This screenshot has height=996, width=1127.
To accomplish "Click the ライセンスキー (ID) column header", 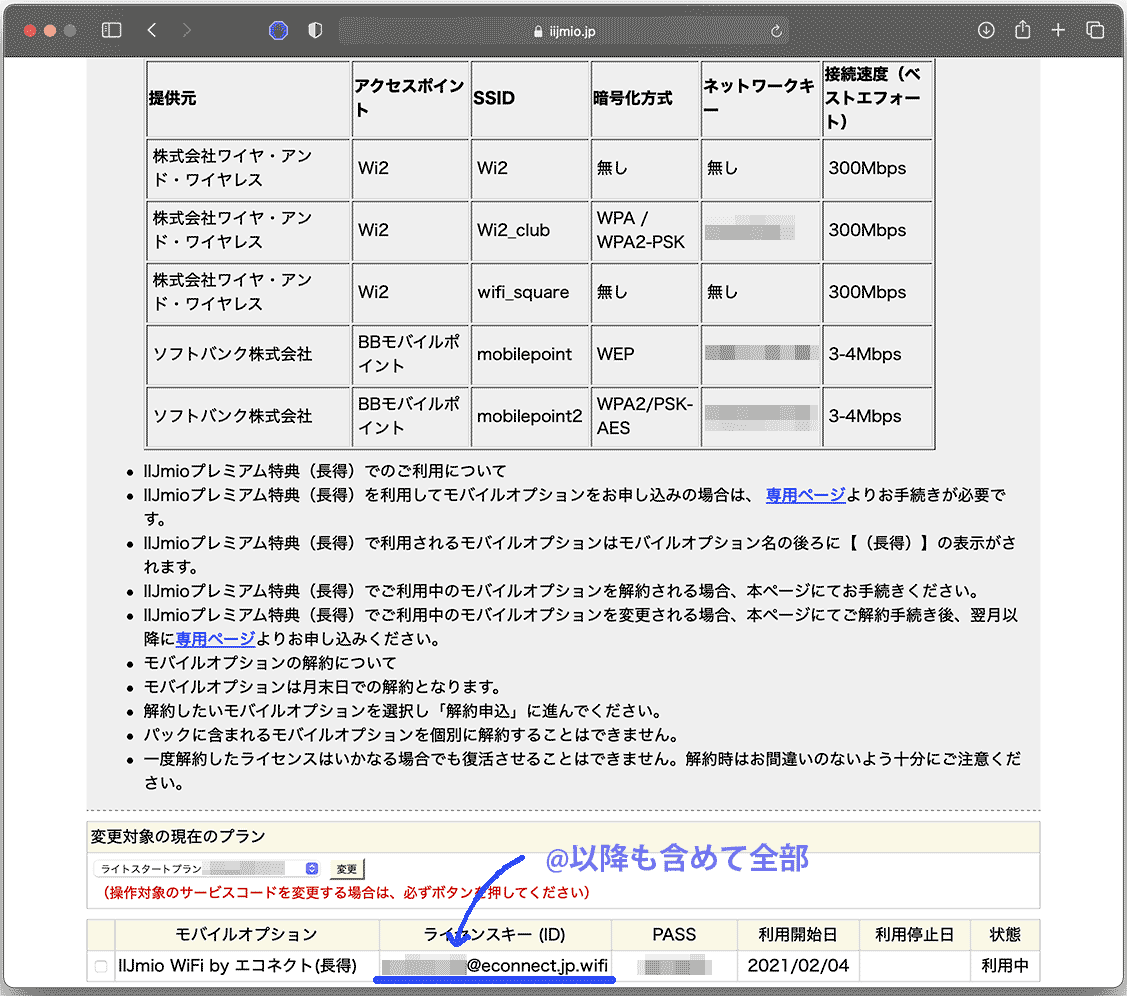I will [495, 934].
